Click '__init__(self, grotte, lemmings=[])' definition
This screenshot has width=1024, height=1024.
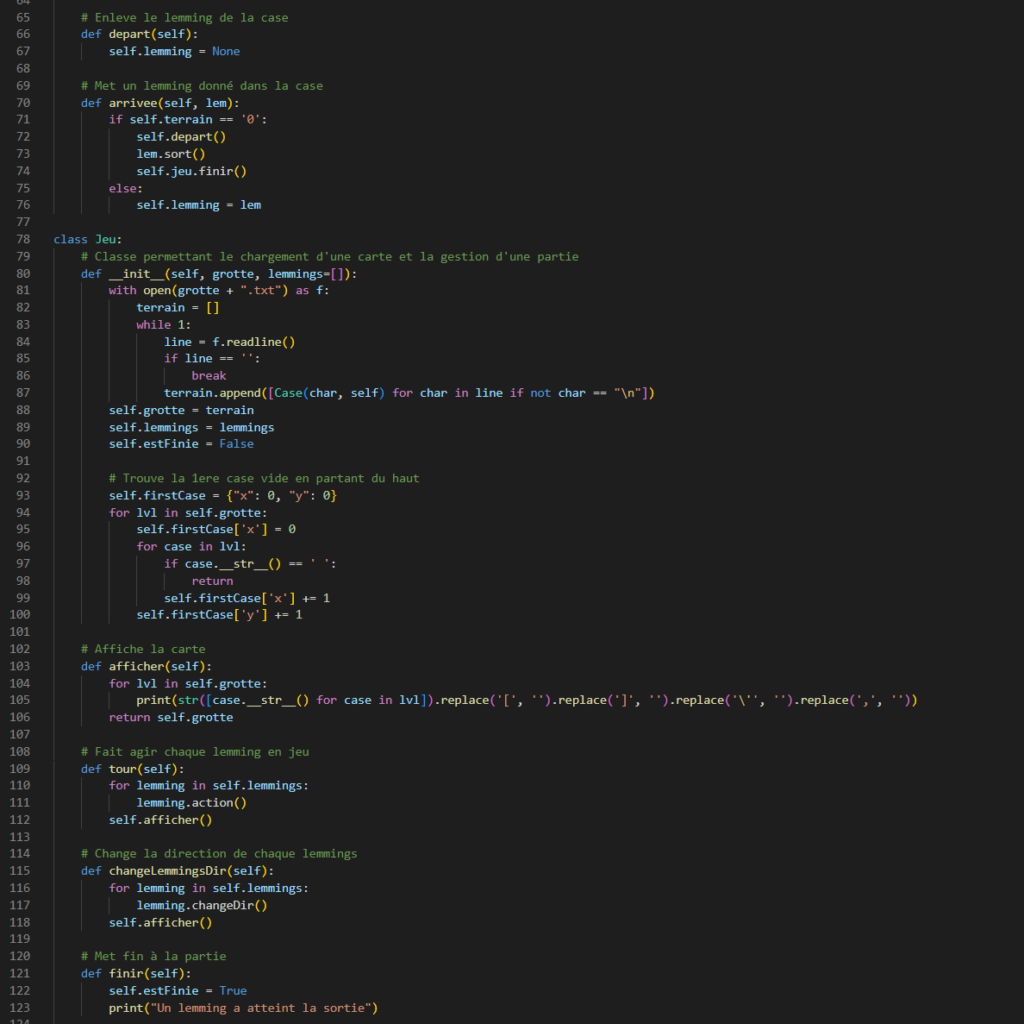pos(232,274)
